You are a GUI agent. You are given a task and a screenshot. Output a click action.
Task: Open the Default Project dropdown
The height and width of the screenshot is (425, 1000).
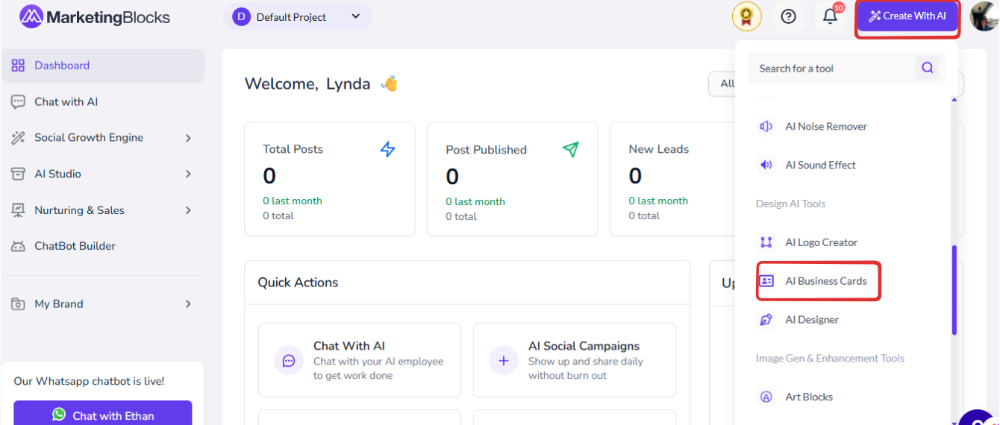pyautogui.click(x=297, y=17)
